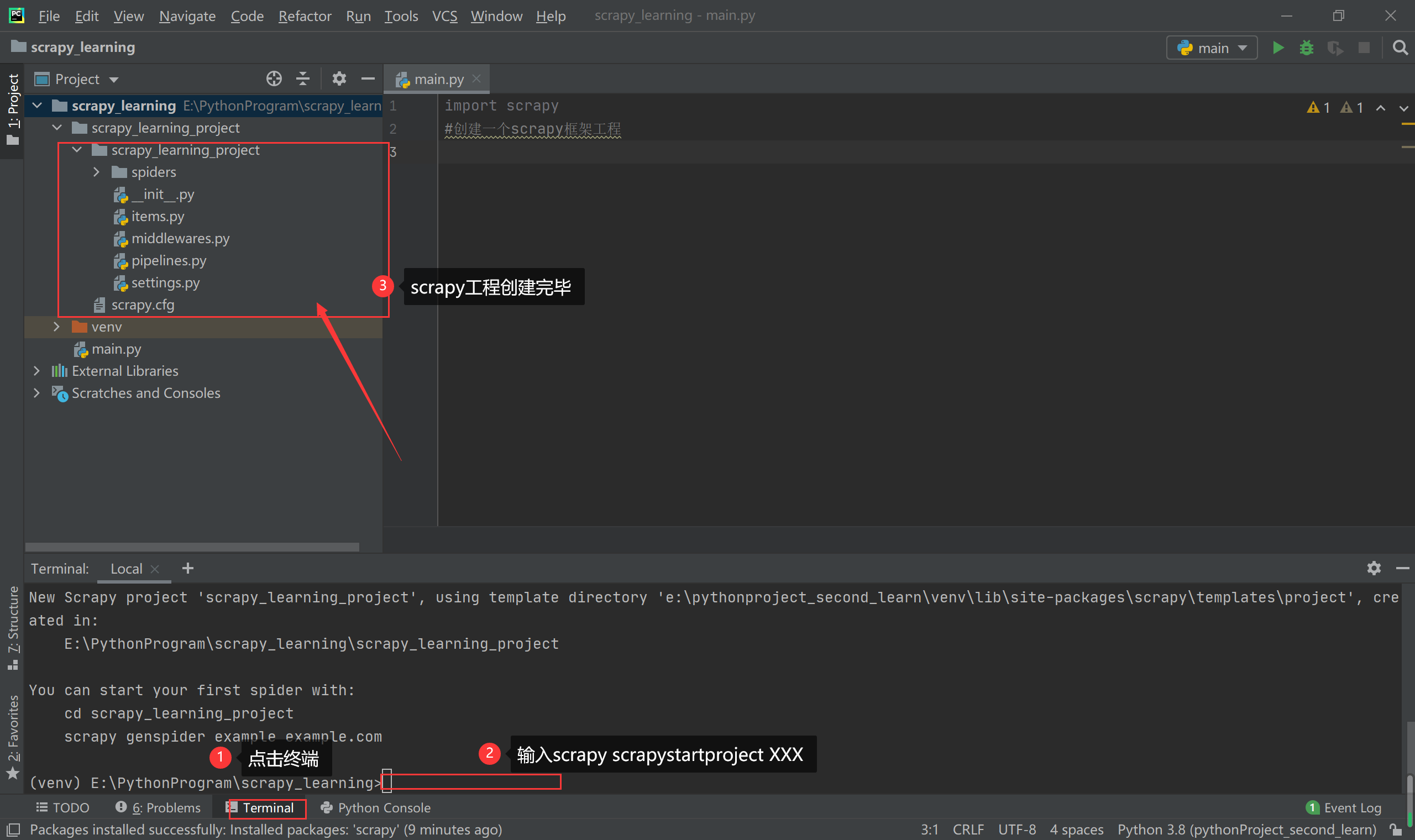Image resolution: width=1415 pixels, height=840 pixels.
Task: Open Terminal panel settings gear
Action: click(x=1374, y=568)
